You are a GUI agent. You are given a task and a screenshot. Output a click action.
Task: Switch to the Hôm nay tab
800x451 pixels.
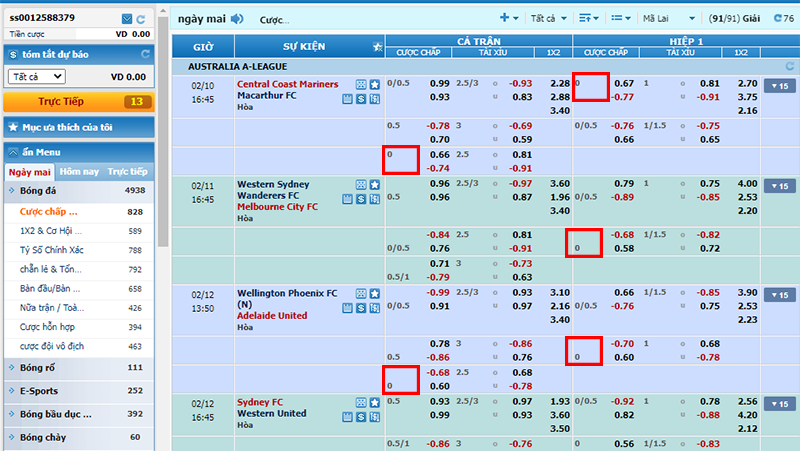click(78, 172)
